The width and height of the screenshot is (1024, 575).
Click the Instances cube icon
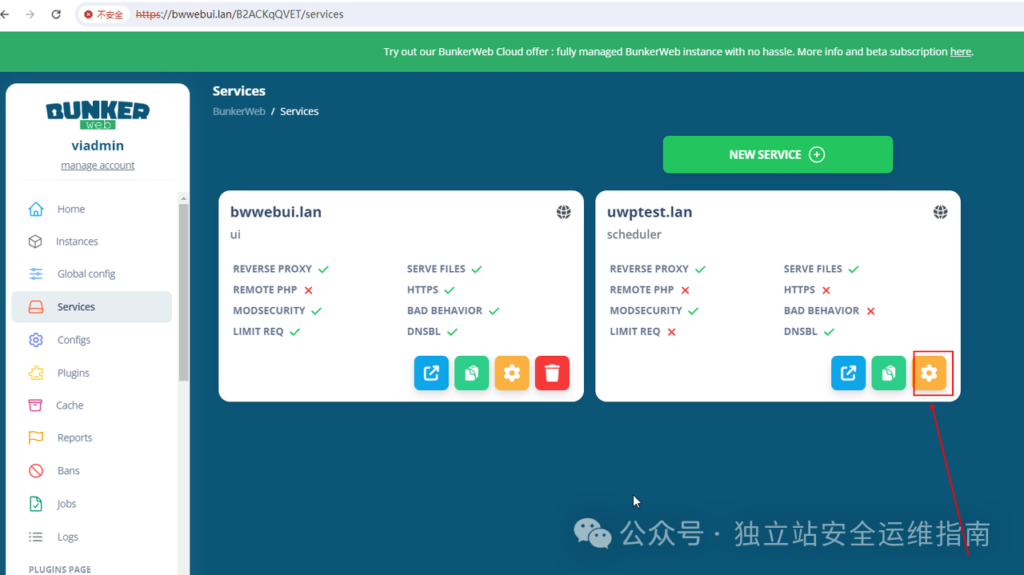35,241
